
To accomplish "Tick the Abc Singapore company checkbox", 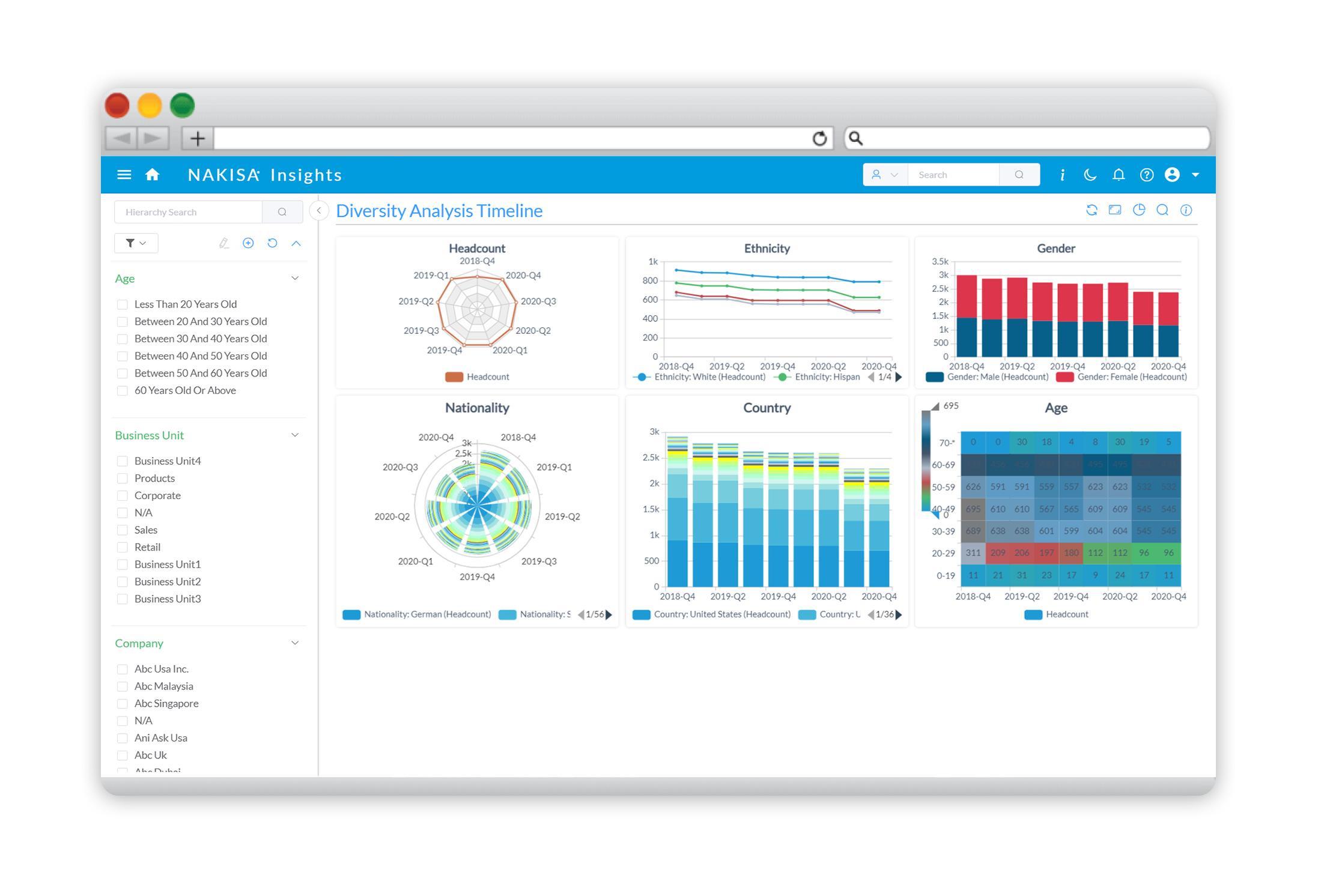I will (x=123, y=703).
